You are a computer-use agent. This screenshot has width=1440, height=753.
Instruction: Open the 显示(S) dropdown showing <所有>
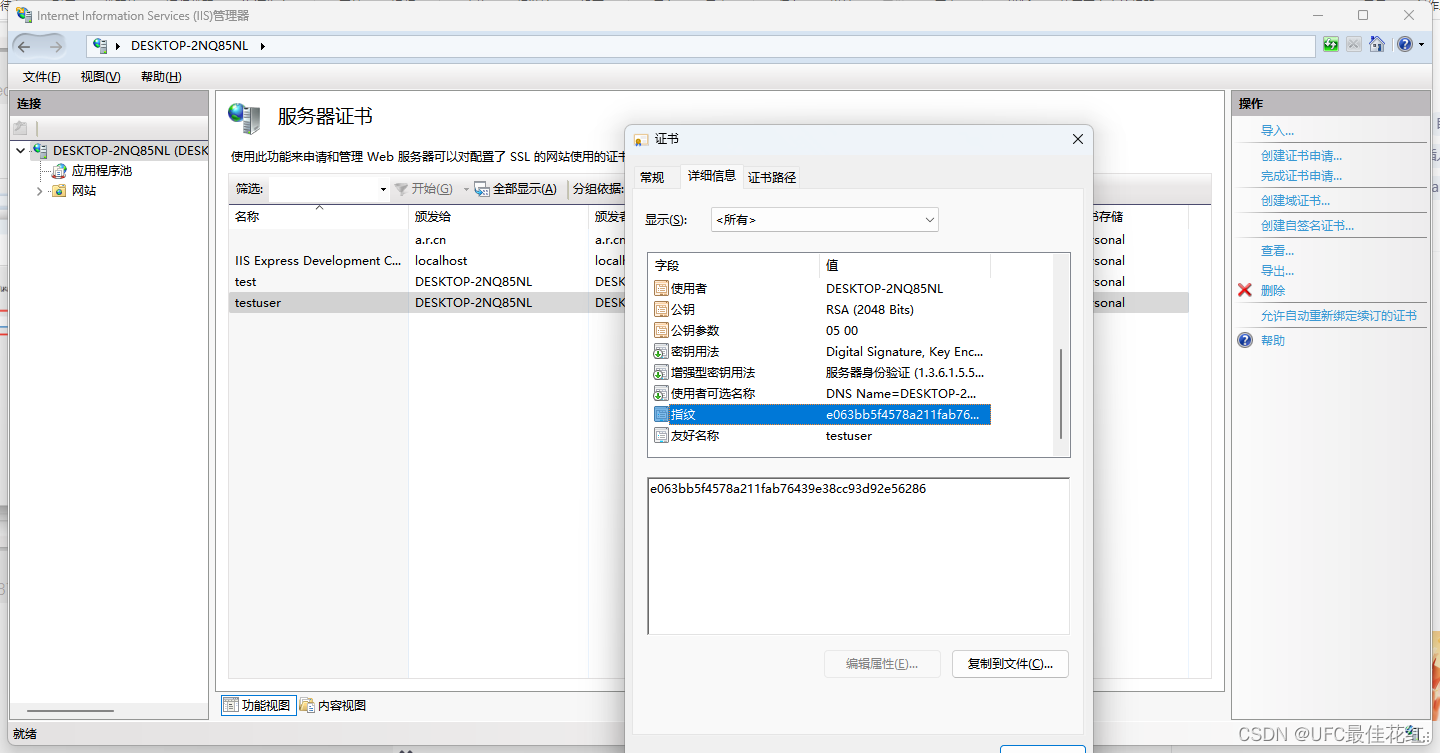pos(930,218)
